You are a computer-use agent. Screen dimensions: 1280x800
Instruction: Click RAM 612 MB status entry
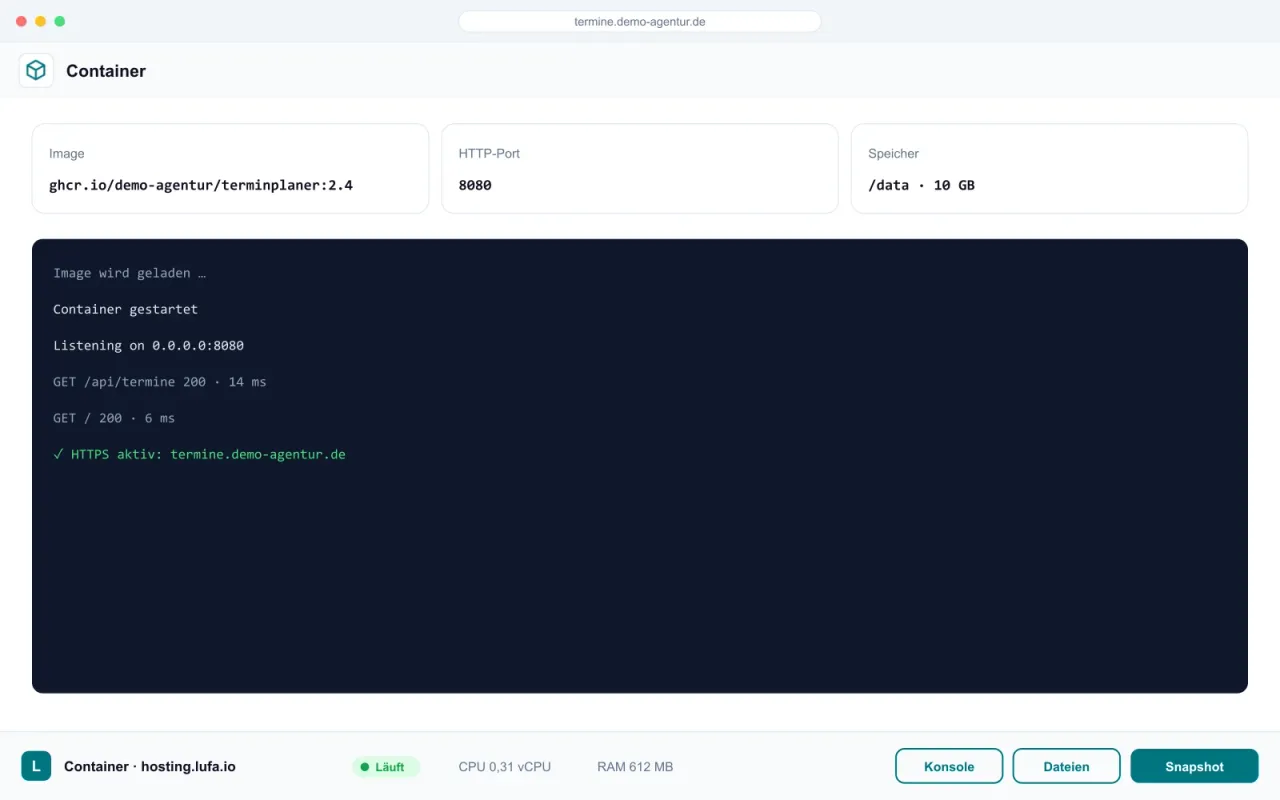[635, 767]
